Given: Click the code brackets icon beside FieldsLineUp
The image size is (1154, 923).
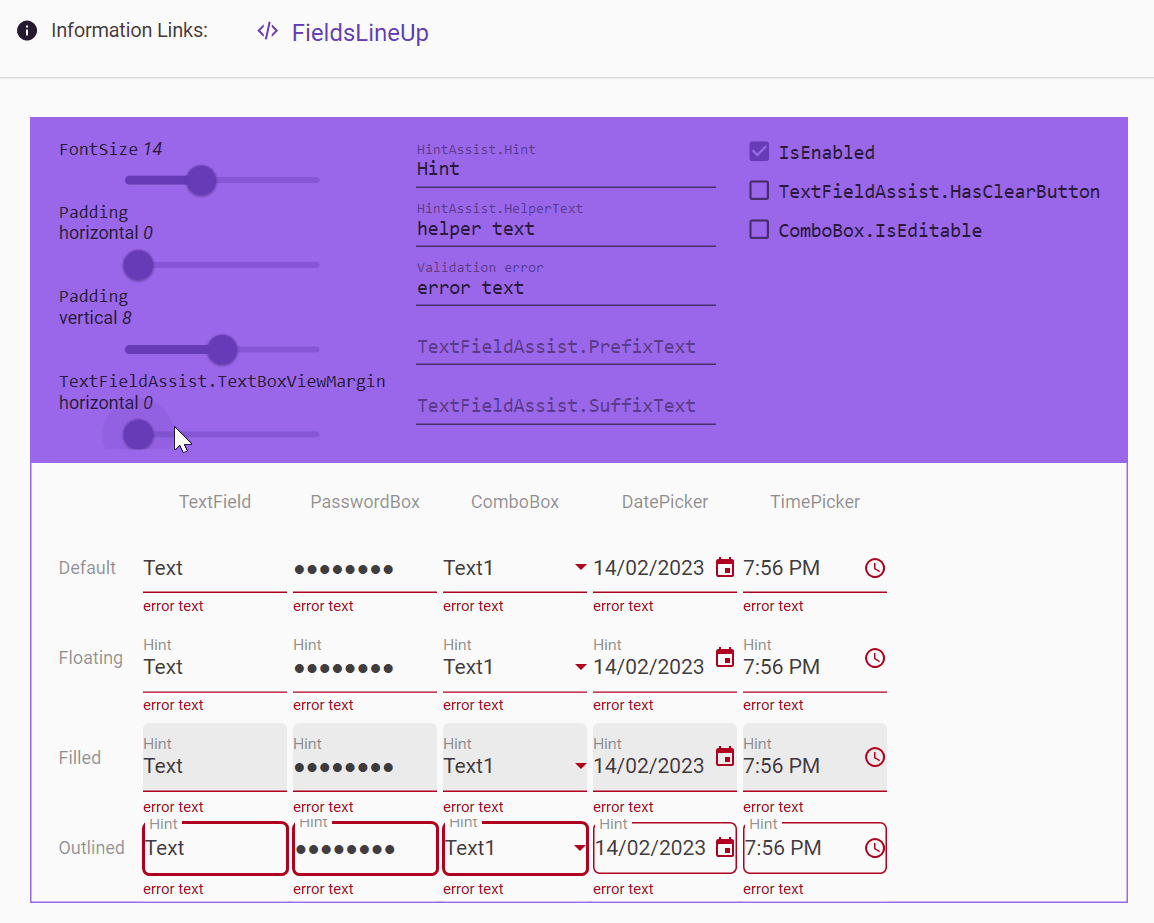Looking at the screenshot, I should click(x=267, y=31).
